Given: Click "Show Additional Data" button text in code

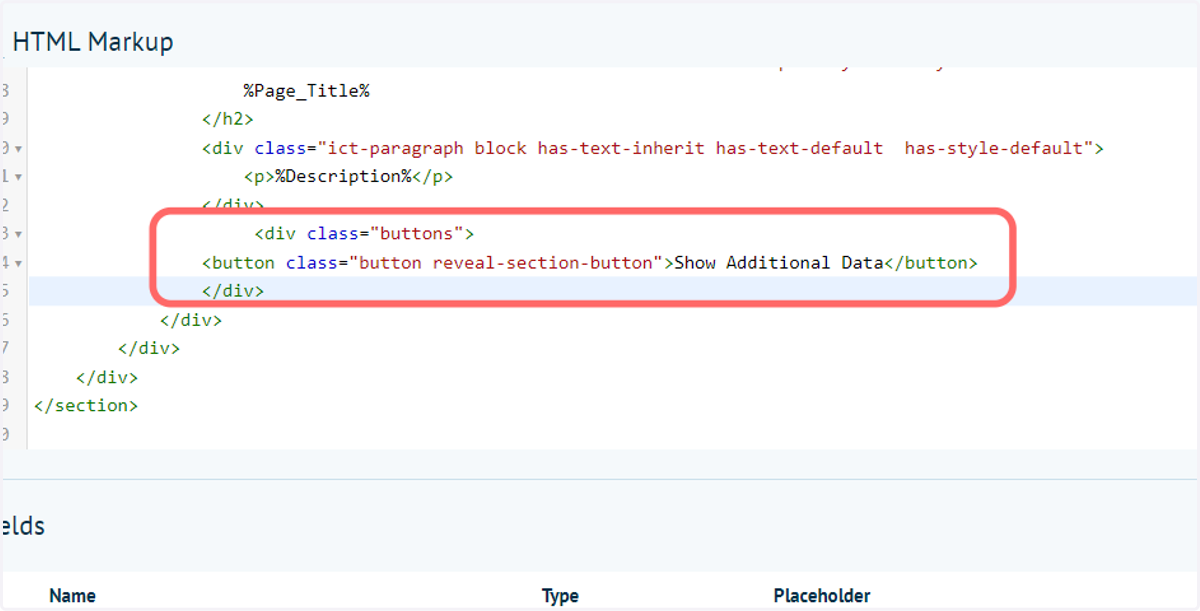Looking at the screenshot, I should [x=779, y=262].
